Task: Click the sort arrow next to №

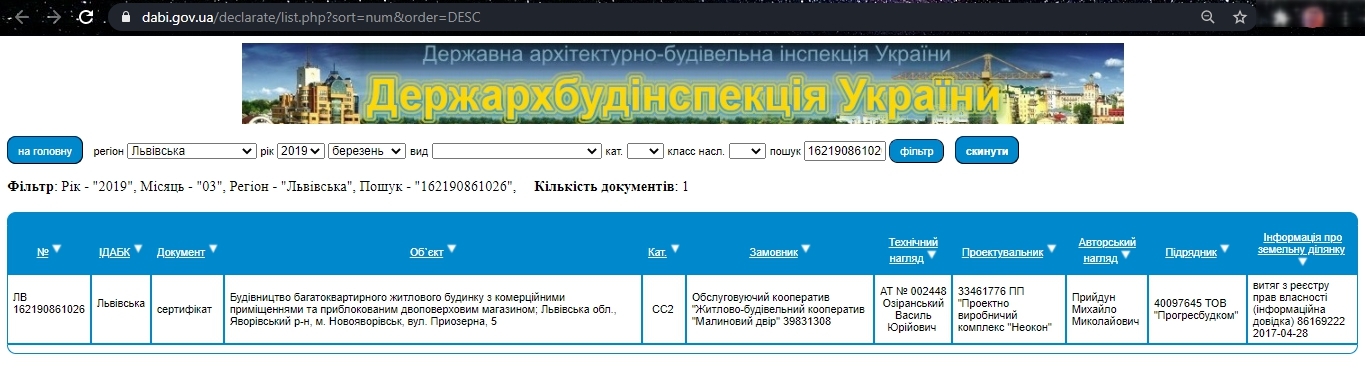Action: coord(57,249)
